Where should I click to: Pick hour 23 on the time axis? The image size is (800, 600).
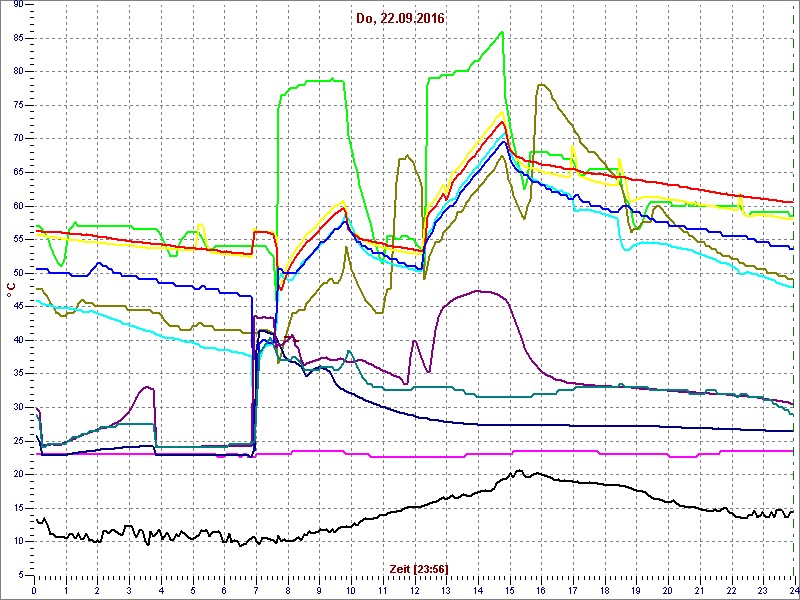click(762, 589)
